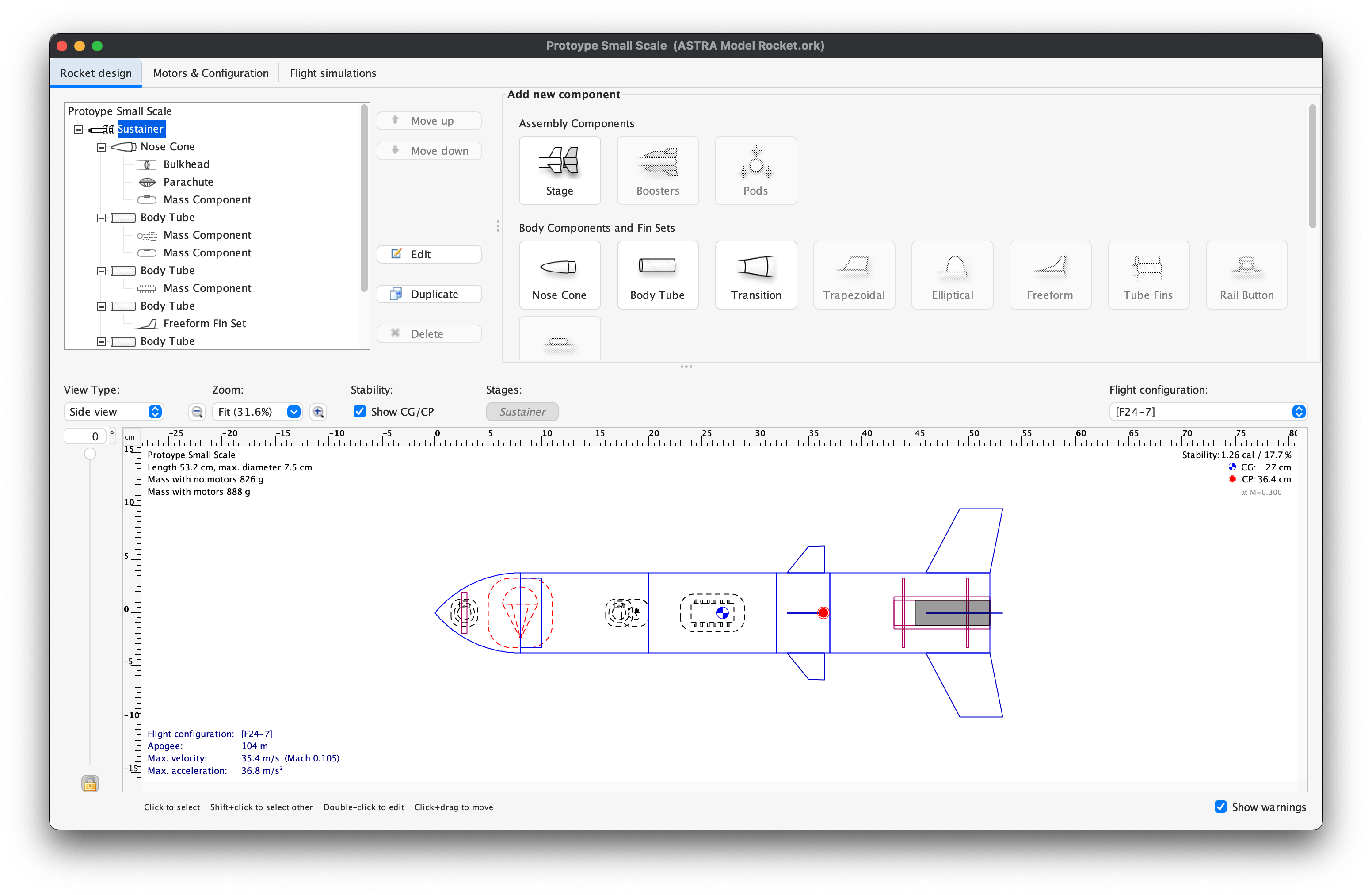Image resolution: width=1372 pixels, height=895 pixels.
Task: Add a new Stage assembly
Action: pyautogui.click(x=559, y=171)
